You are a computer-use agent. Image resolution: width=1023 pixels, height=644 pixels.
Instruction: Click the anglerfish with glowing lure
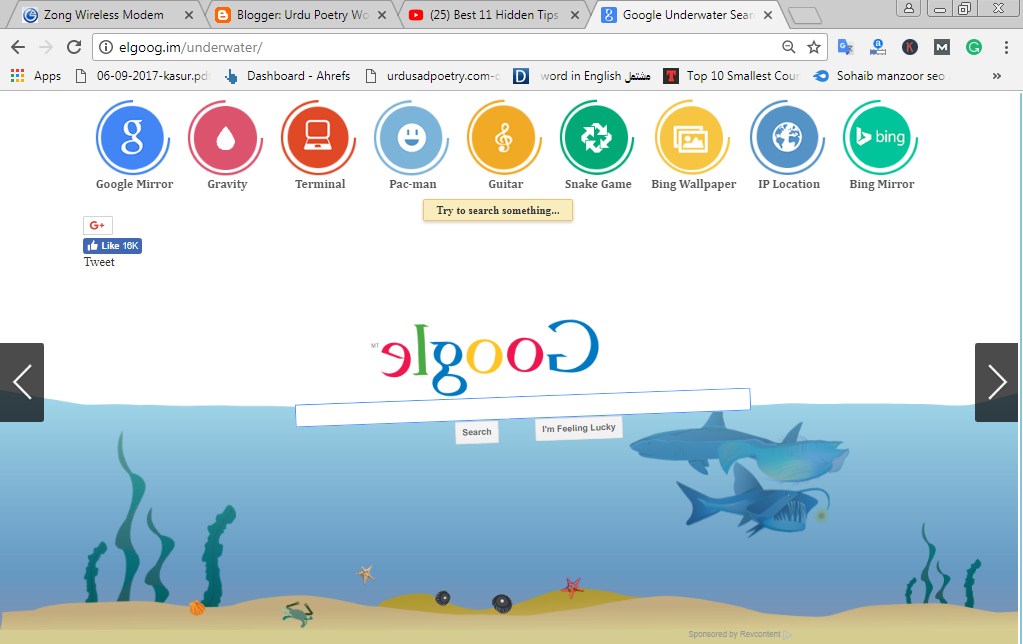point(796,509)
